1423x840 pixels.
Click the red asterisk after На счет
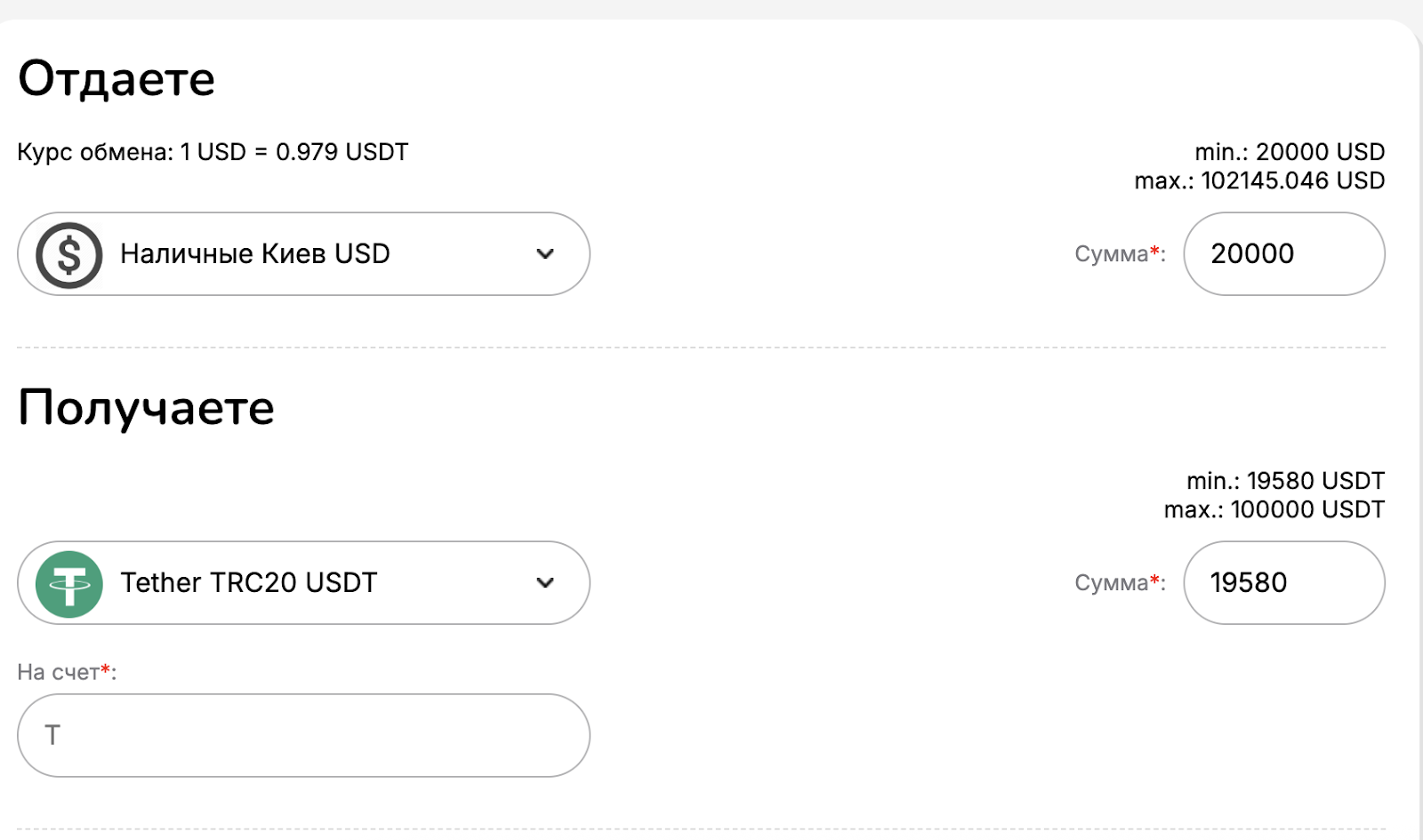106,668
